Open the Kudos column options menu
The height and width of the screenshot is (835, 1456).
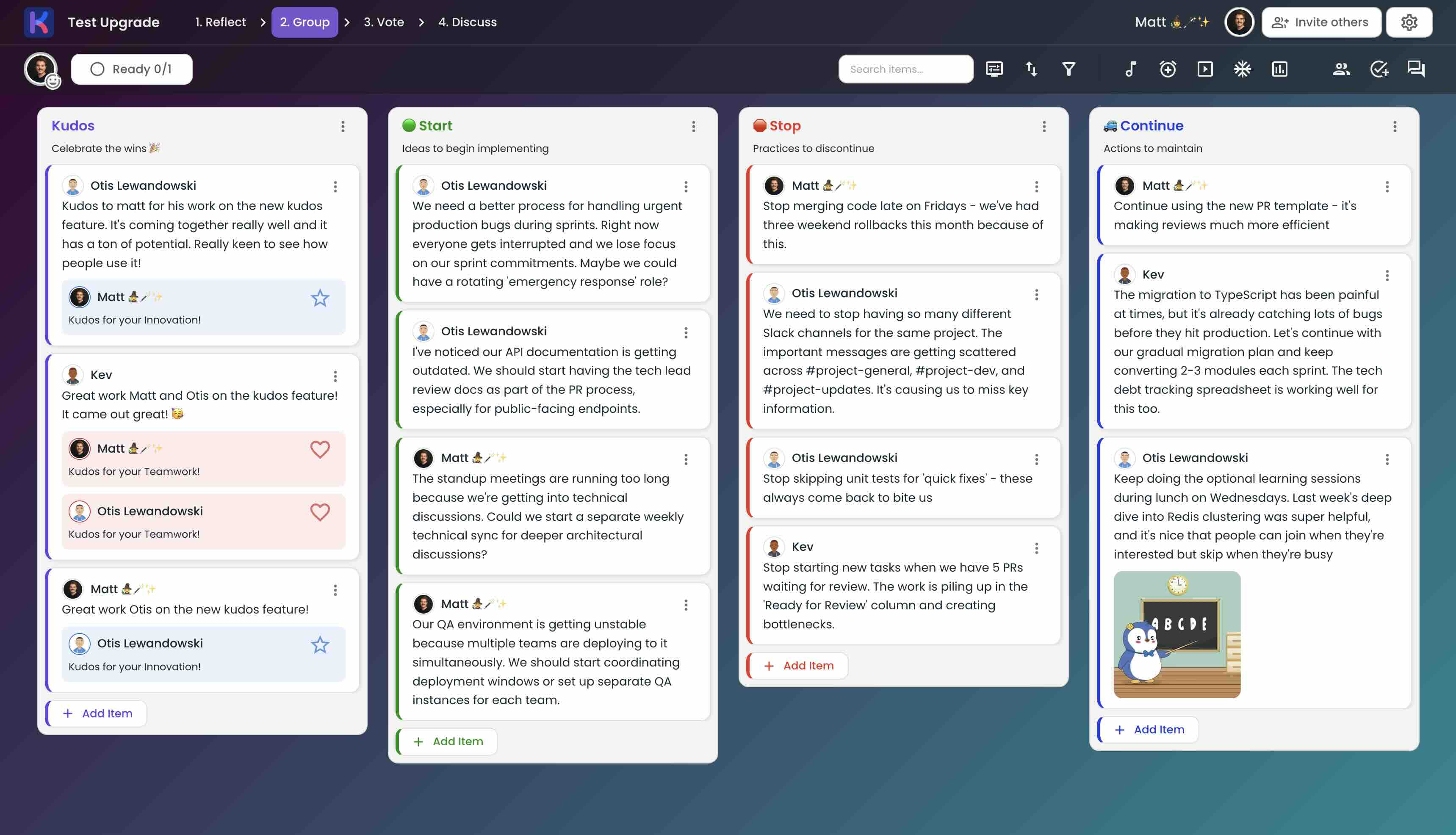coord(343,126)
